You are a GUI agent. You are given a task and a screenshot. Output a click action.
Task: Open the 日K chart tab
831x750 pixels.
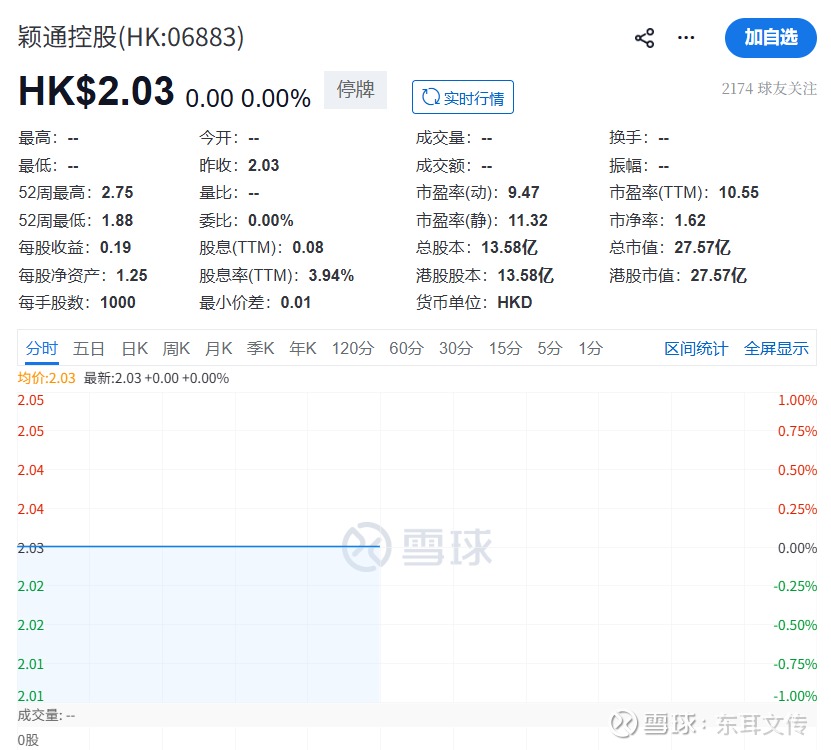coord(135,348)
